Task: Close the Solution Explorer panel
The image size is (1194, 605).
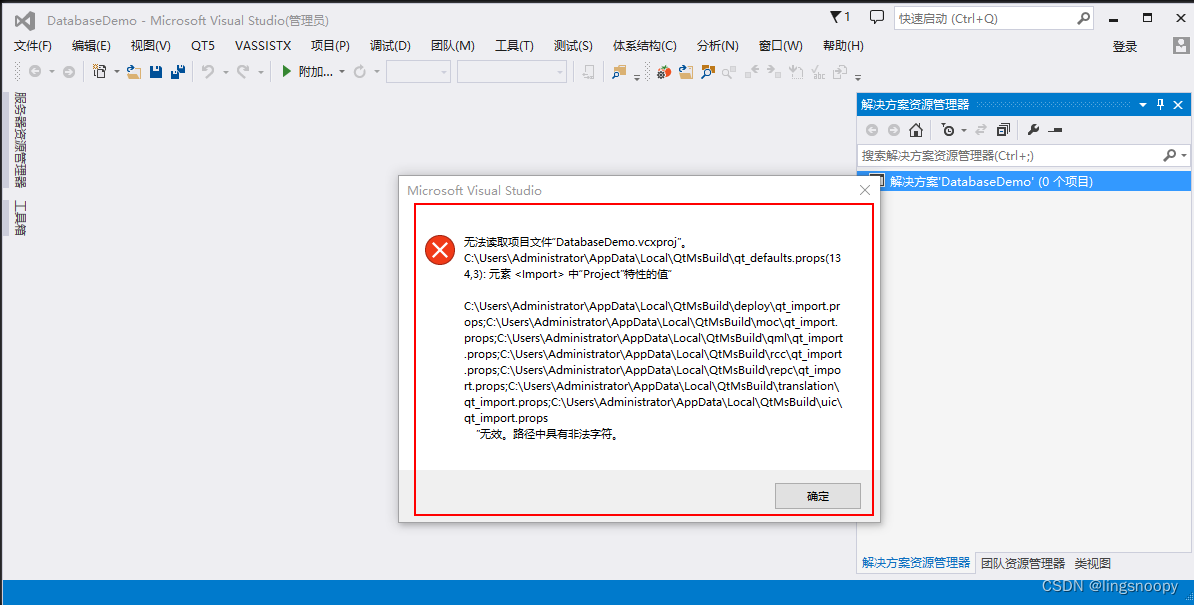Action: [x=1178, y=105]
